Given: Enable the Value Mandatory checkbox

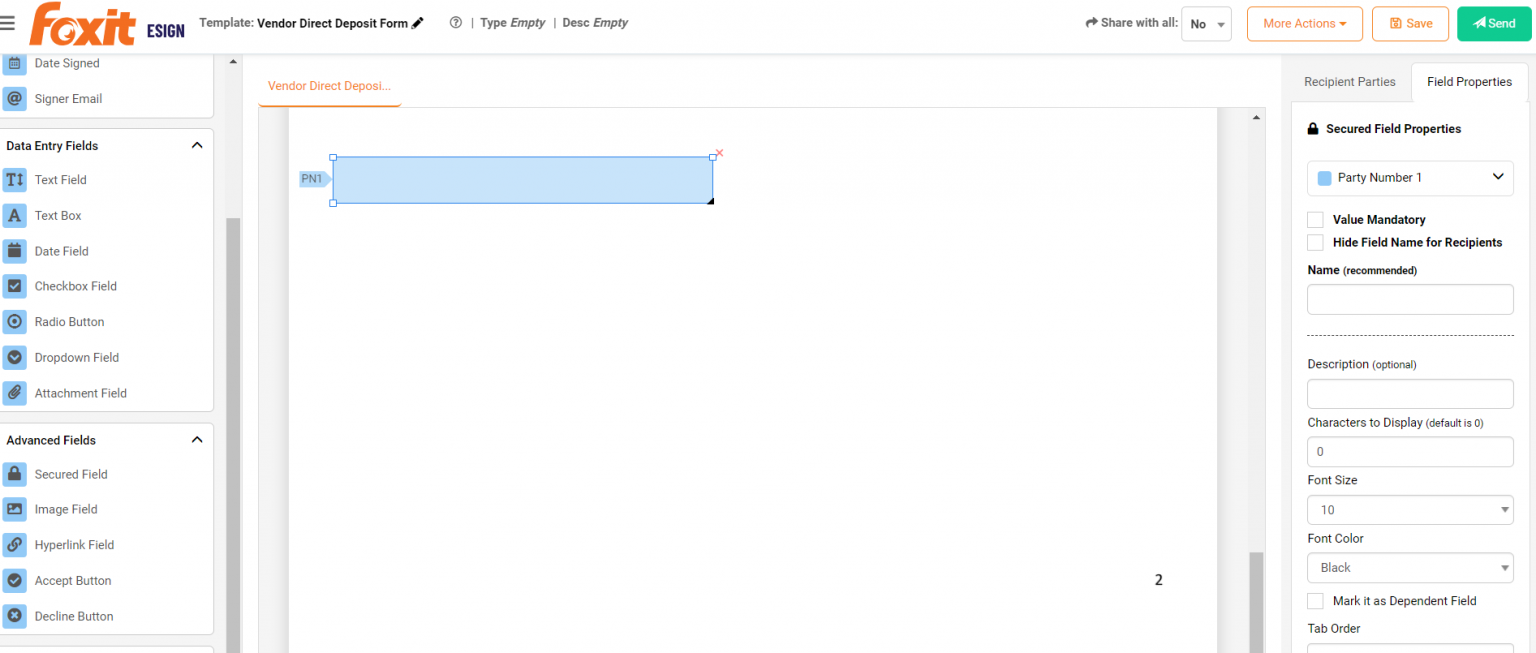Looking at the screenshot, I should tap(1315, 219).
